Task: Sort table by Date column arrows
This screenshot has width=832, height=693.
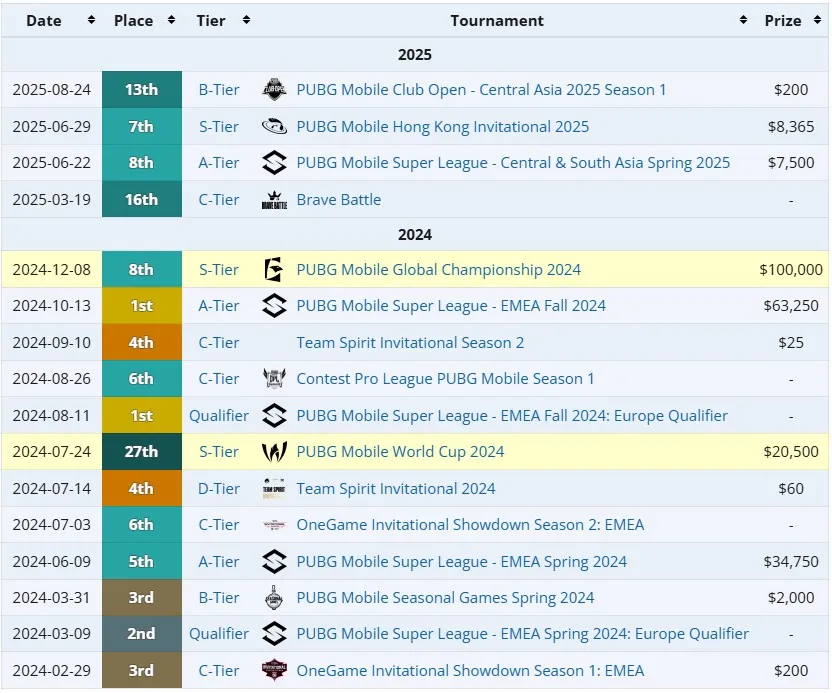Action: coord(91,20)
